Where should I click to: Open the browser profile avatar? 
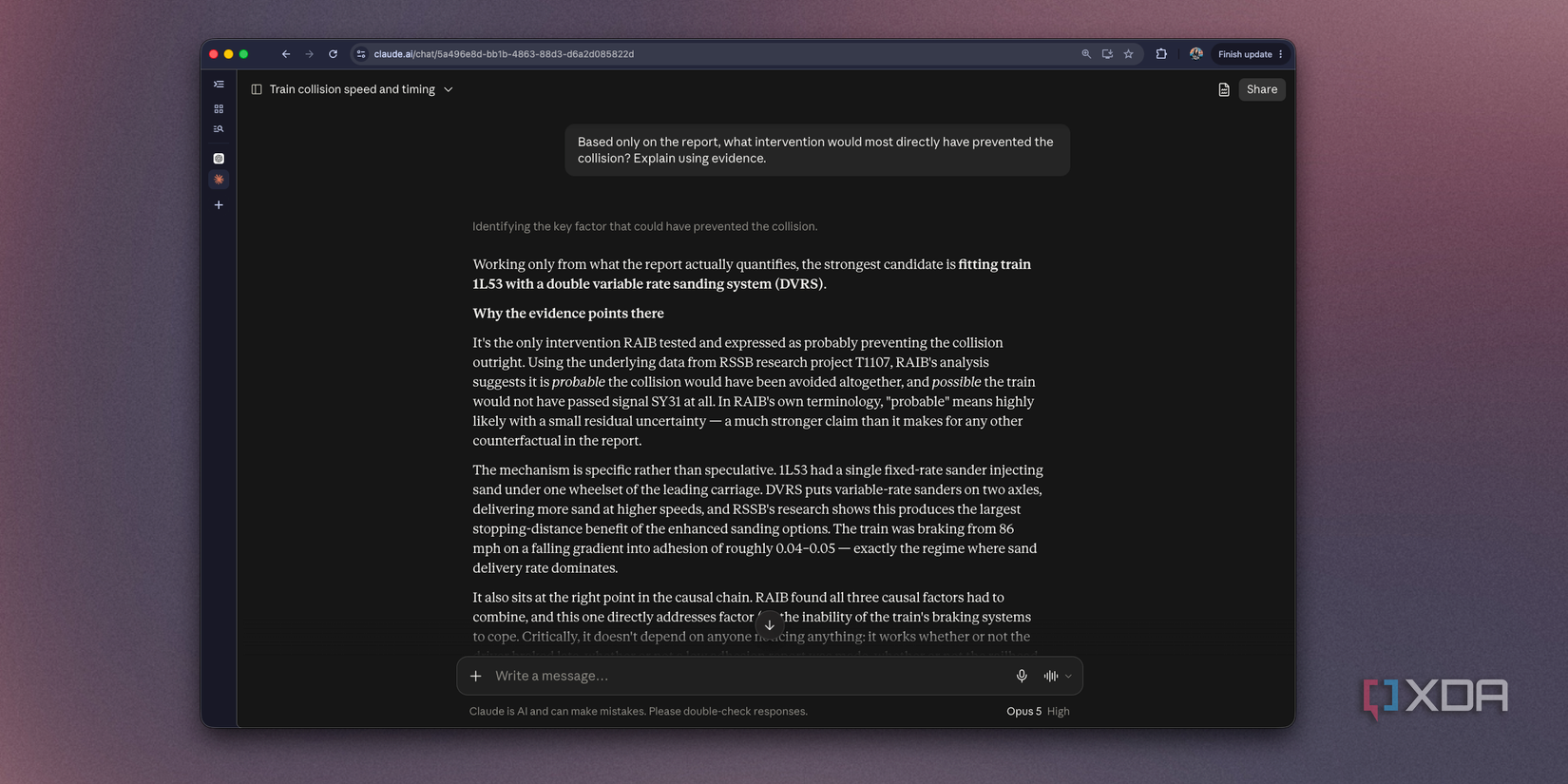(1195, 54)
